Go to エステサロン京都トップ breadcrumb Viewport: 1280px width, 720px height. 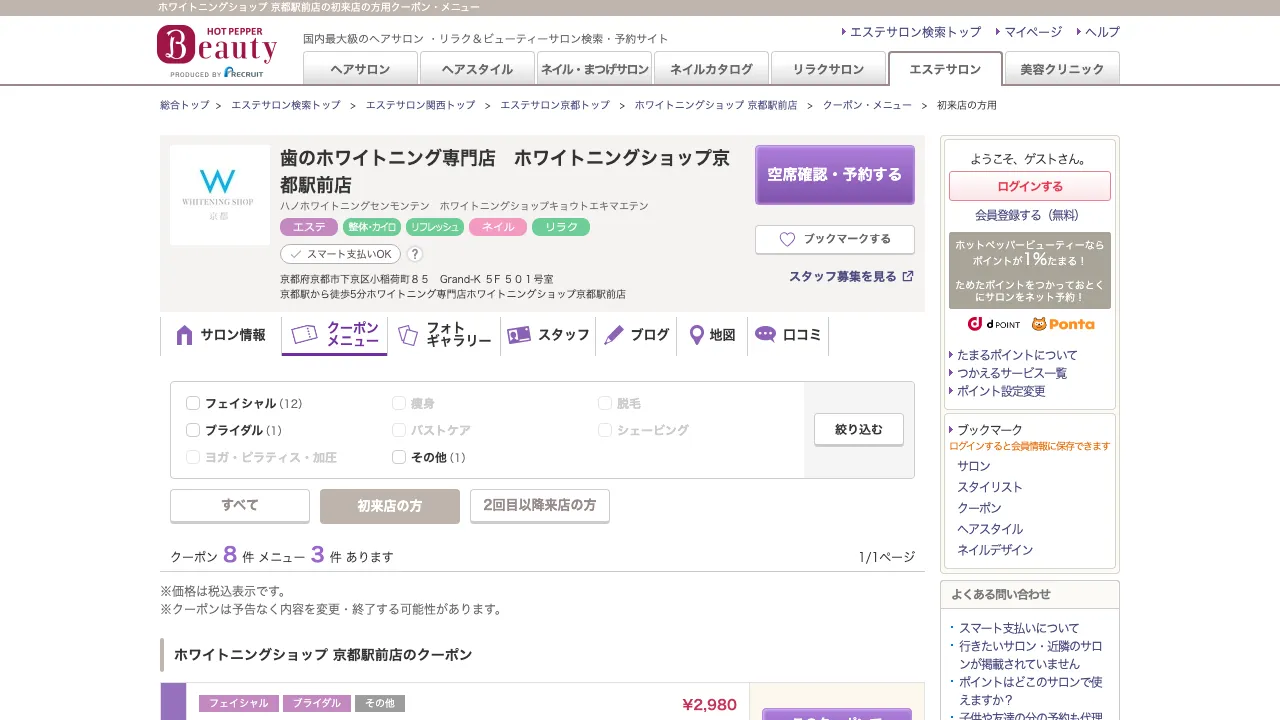555,105
